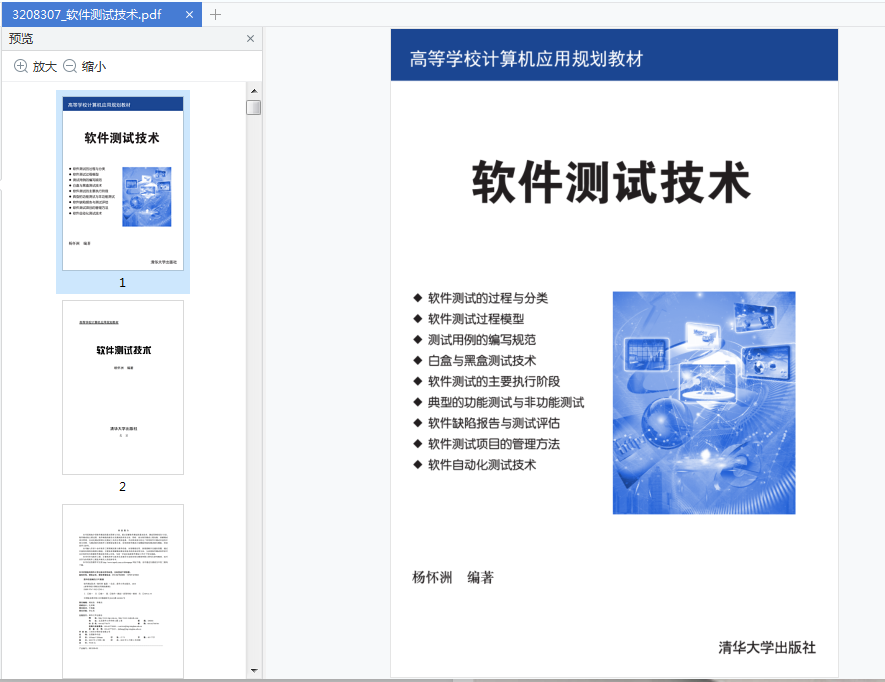
Task: Click bullet 典型的功能测试与非功能测试
Action: coord(506,403)
